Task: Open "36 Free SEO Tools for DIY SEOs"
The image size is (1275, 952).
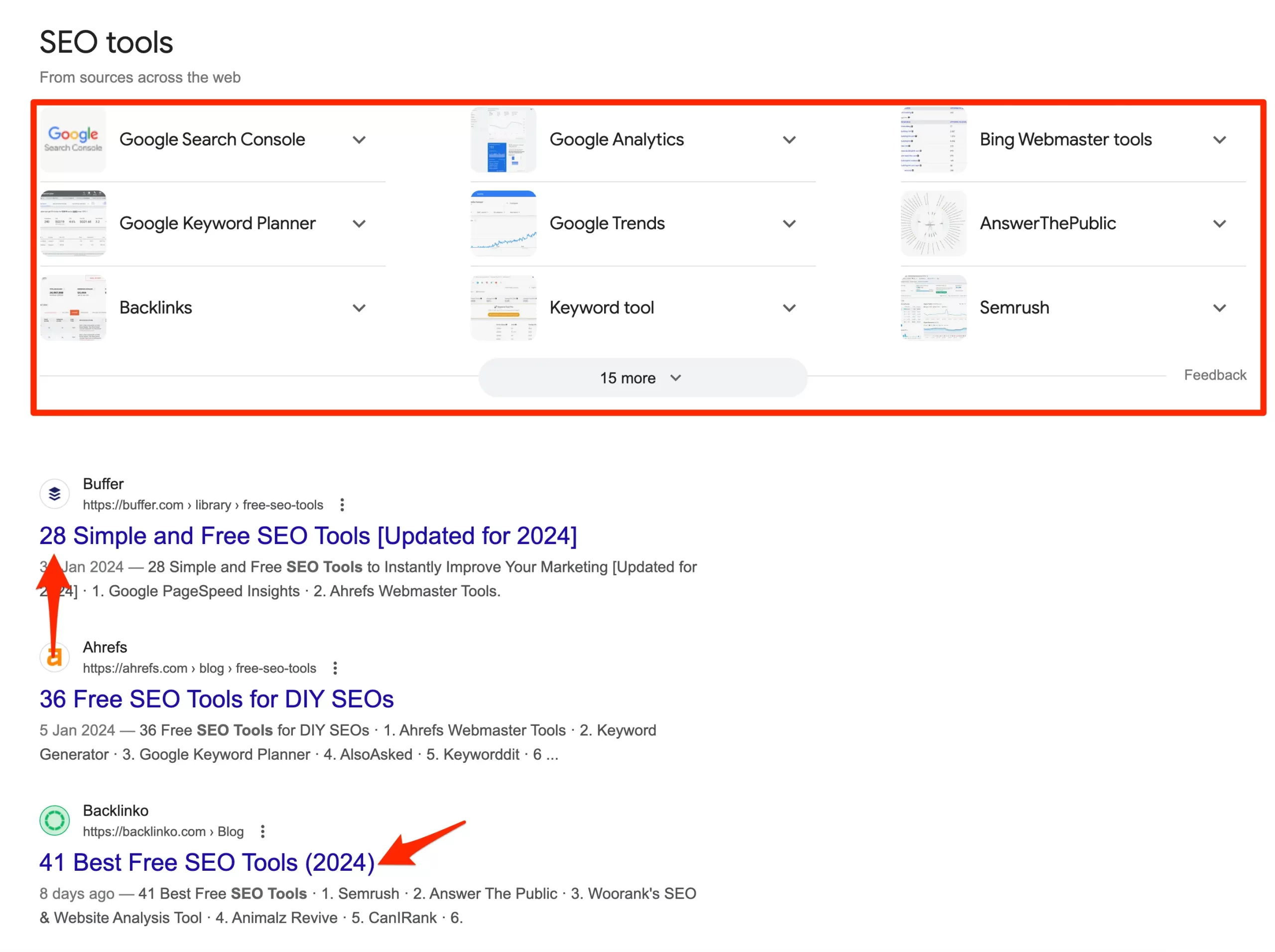Action: [x=216, y=698]
